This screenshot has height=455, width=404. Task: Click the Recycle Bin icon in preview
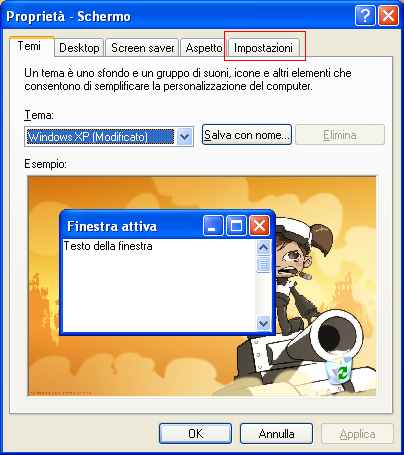339,370
